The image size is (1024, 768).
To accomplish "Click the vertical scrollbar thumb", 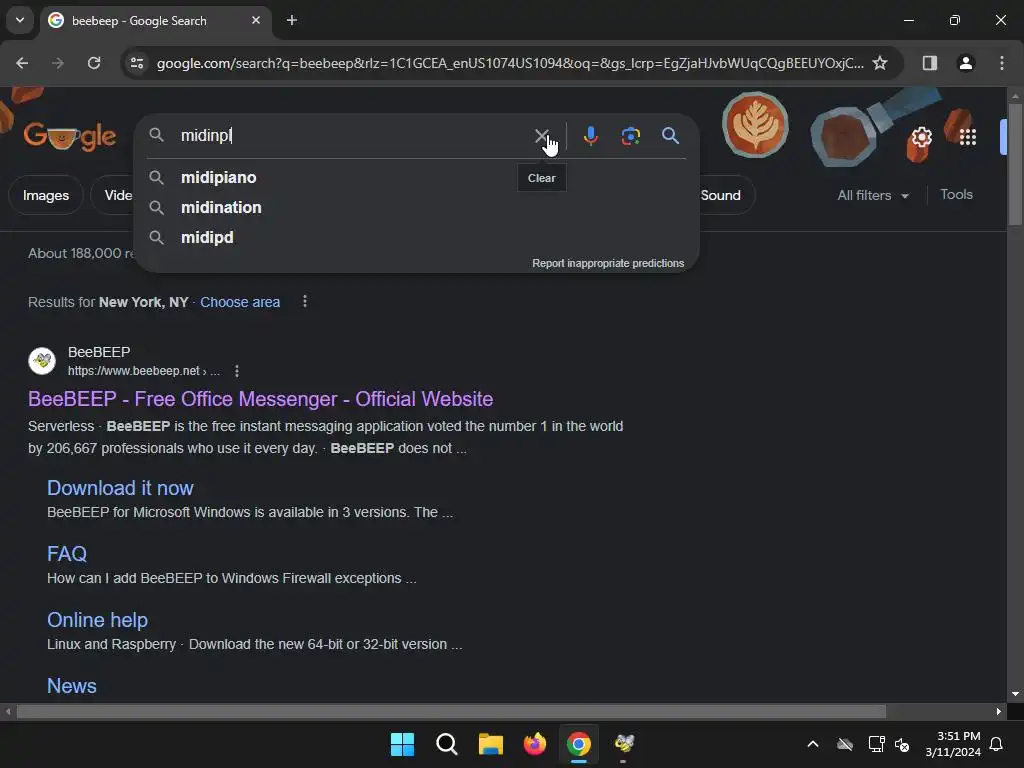I will pos(1015,164).
